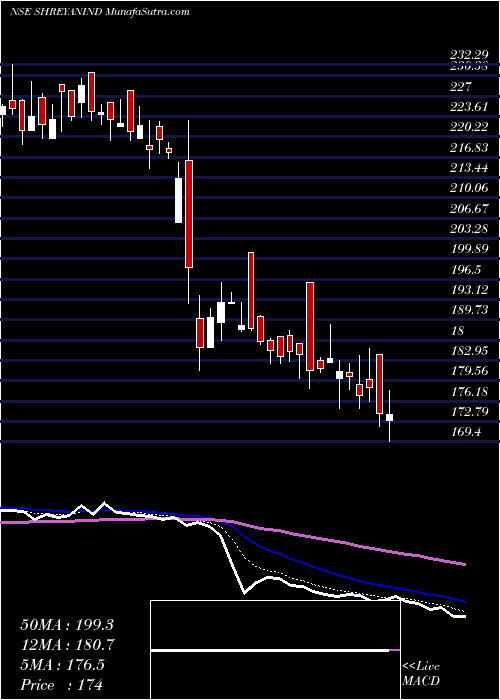Click the NSE SHREYANIND MunafaSutra.com title text

tap(100, 11)
